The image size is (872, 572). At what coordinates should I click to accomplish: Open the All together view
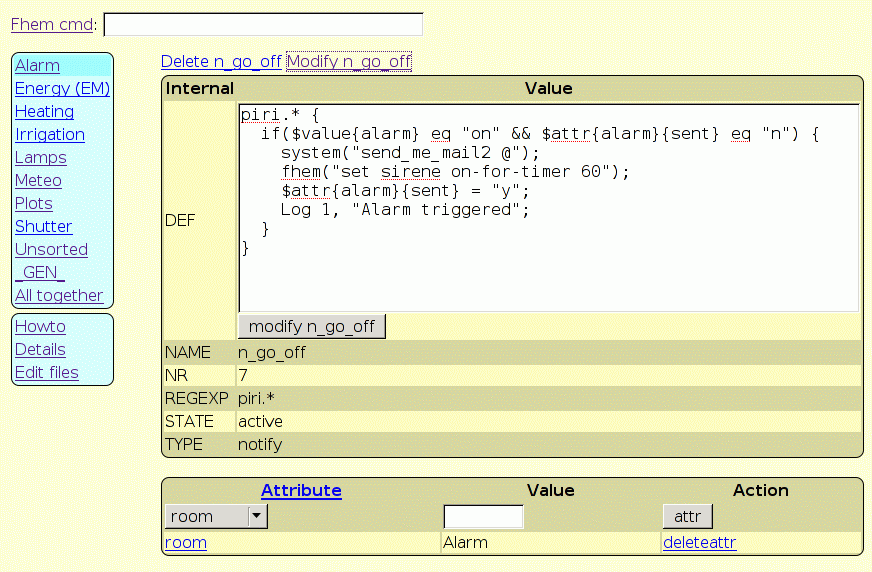[59, 295]
